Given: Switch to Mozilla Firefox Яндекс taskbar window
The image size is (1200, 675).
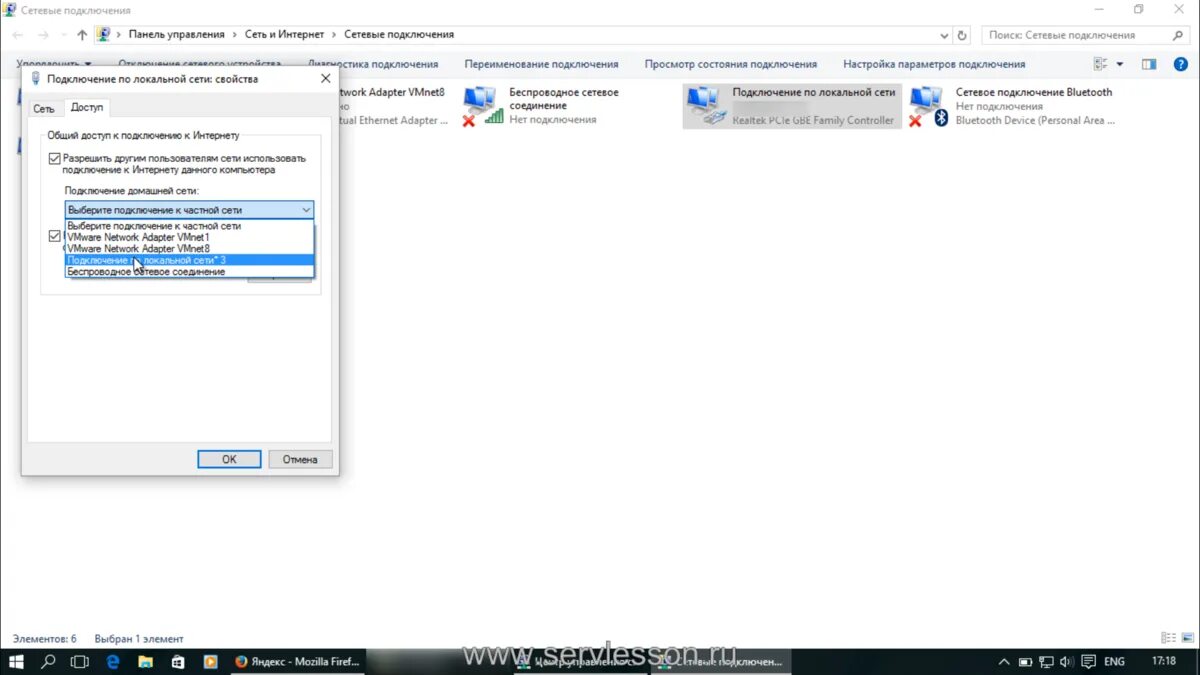Looking at the screenshot, I should point(296,661).
